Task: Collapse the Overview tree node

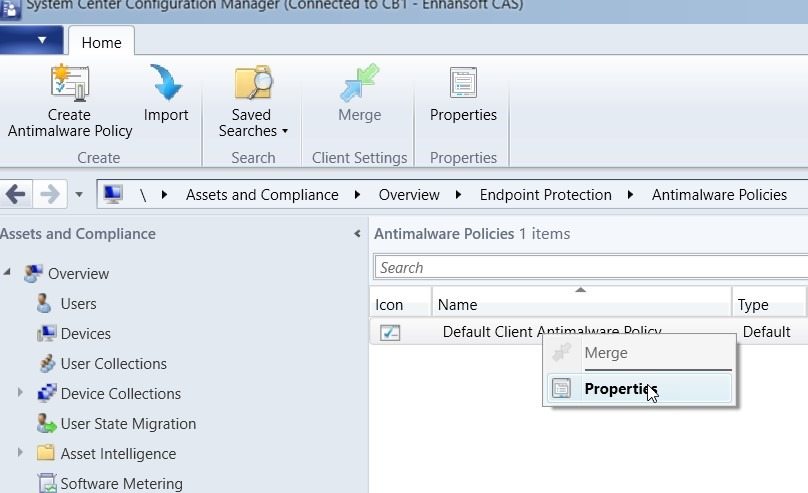Action: point(7,271)
